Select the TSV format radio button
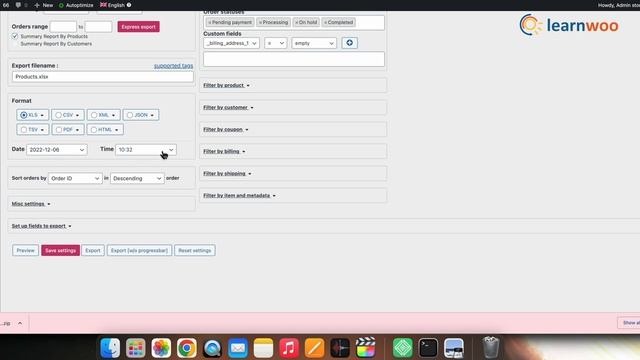Screen dimensions: 640x360 click(24, 130)
